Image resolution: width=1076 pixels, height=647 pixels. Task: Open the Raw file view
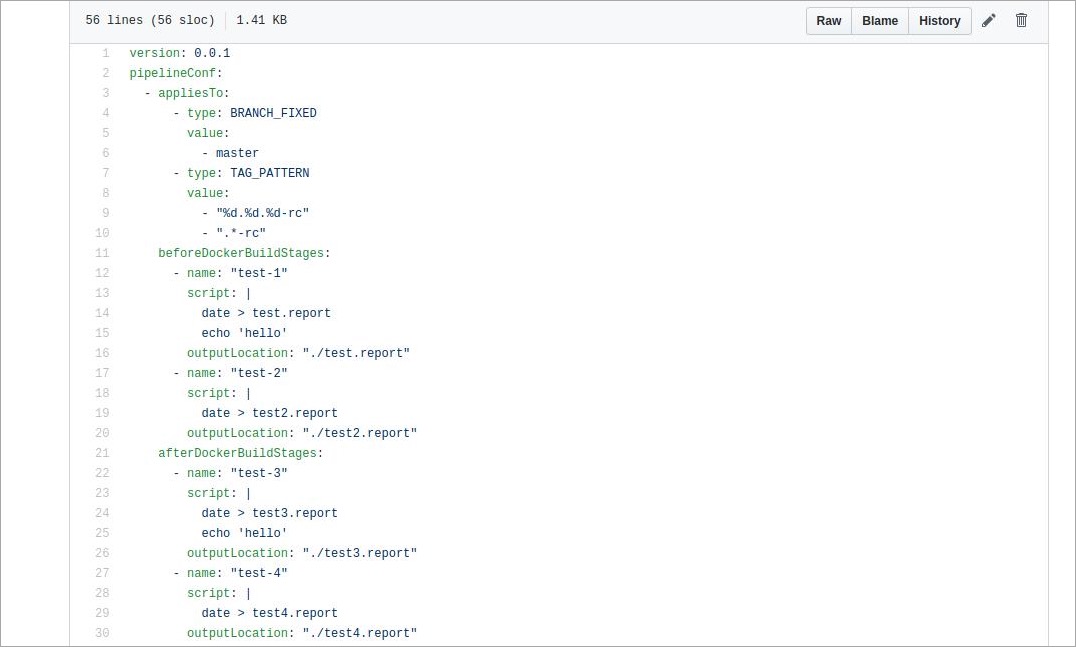[x=828, y=21]
